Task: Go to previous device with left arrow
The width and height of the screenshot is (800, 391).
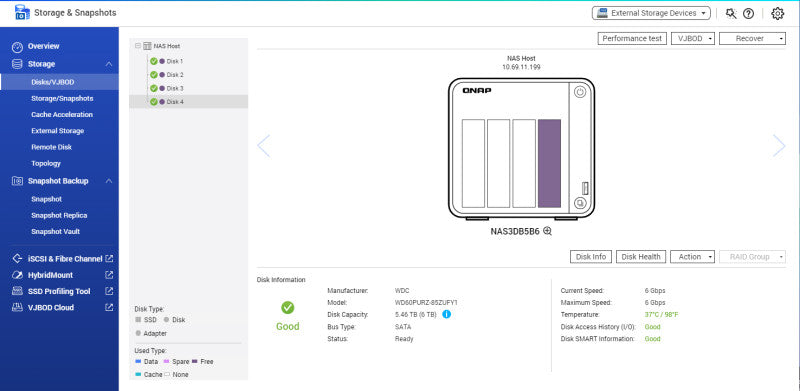Action: (263, 146)
